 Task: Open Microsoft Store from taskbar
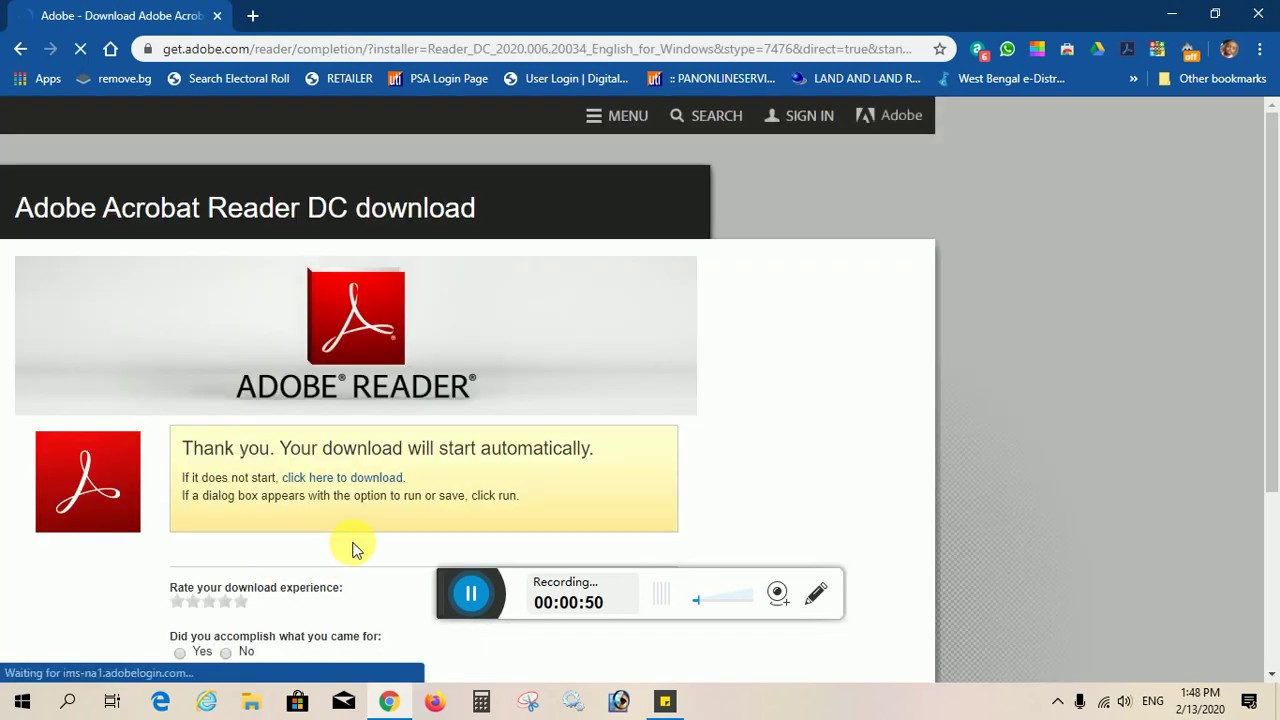point(297,702)
